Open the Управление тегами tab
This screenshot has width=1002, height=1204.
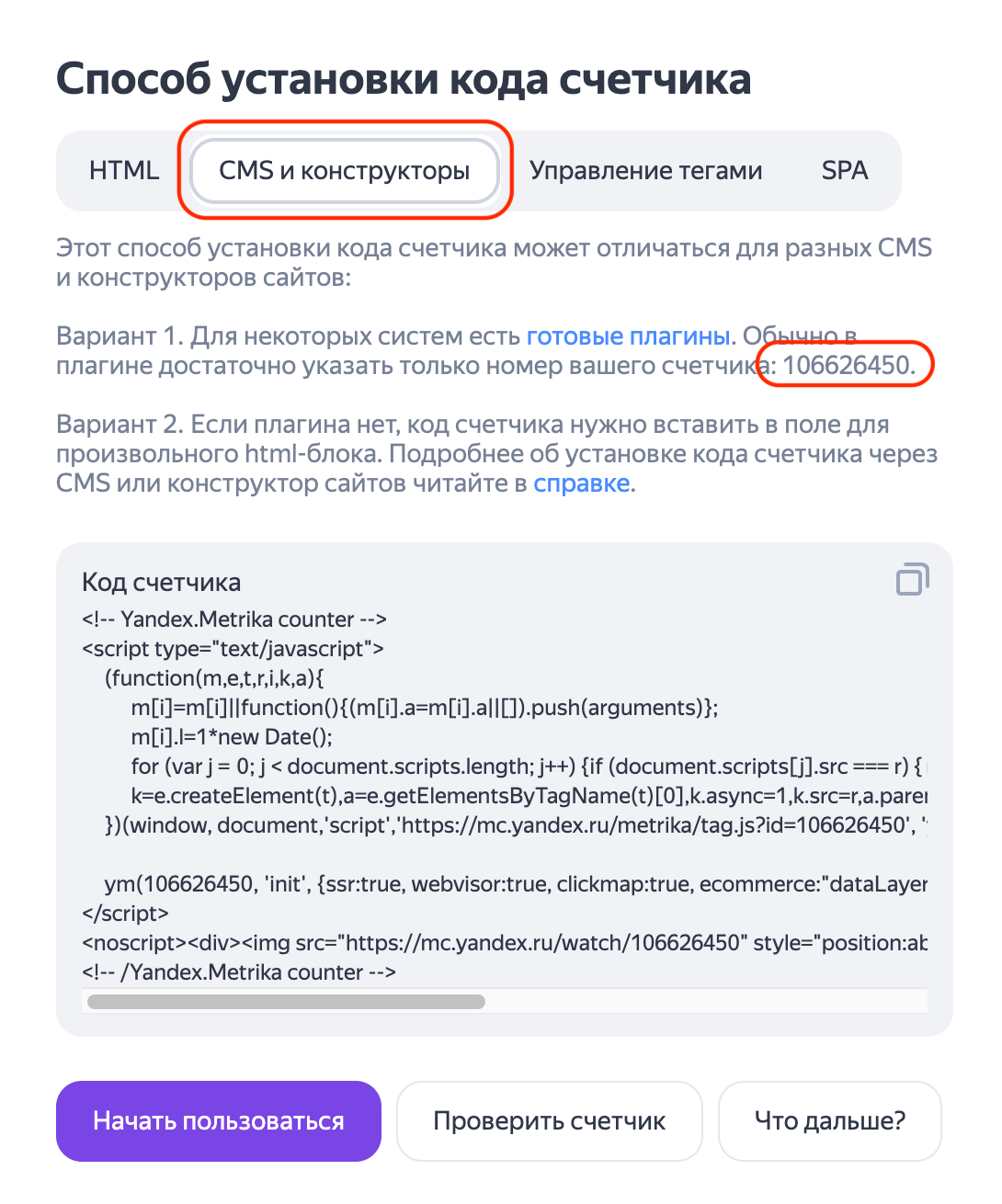click(x=645, y=171)
